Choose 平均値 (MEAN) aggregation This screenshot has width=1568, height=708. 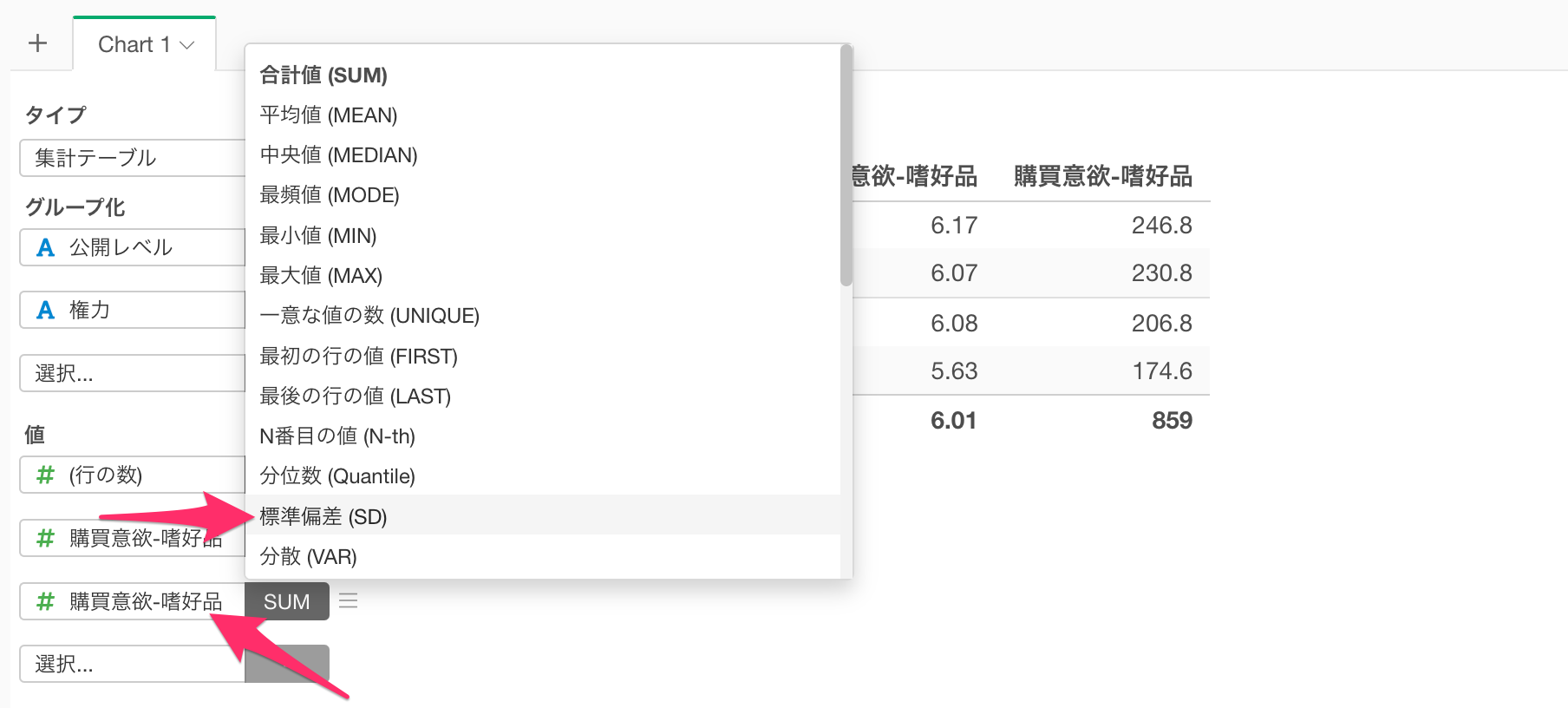(543, 115)
